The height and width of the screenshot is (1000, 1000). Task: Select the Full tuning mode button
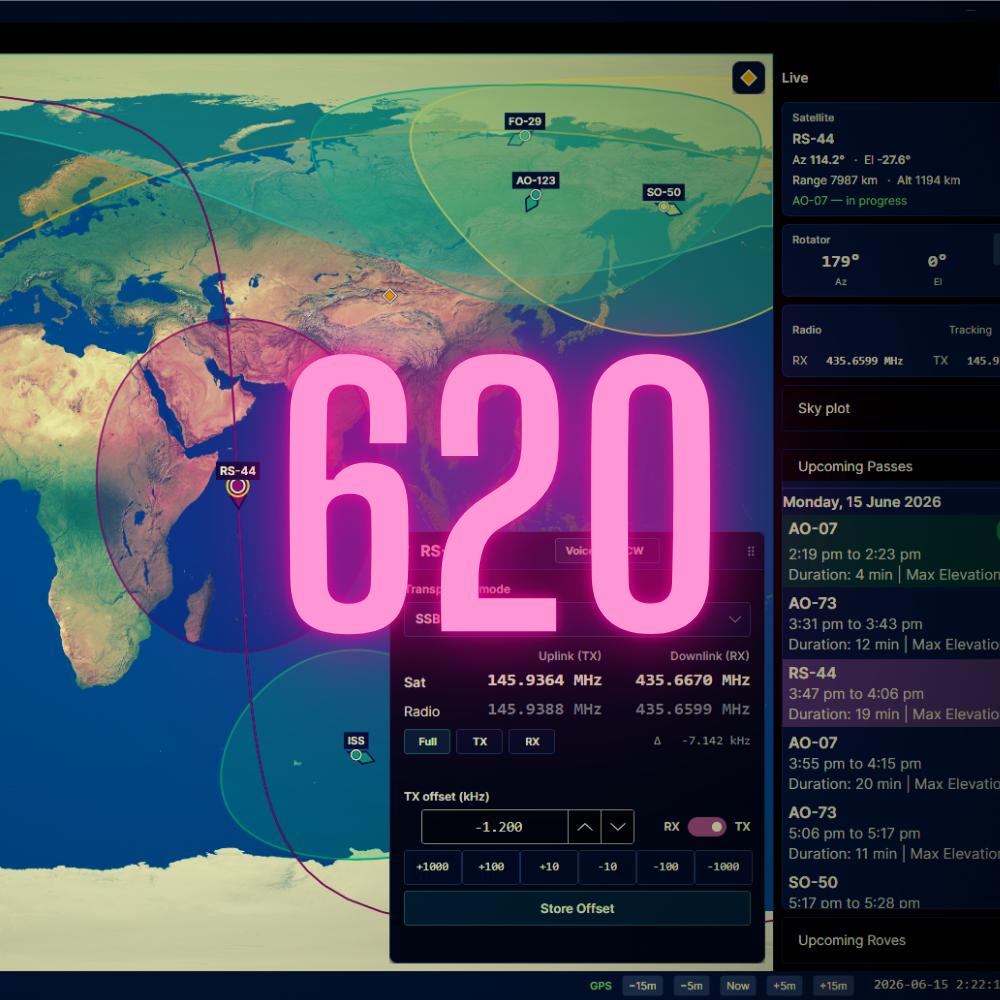click(x=427, y=742)
